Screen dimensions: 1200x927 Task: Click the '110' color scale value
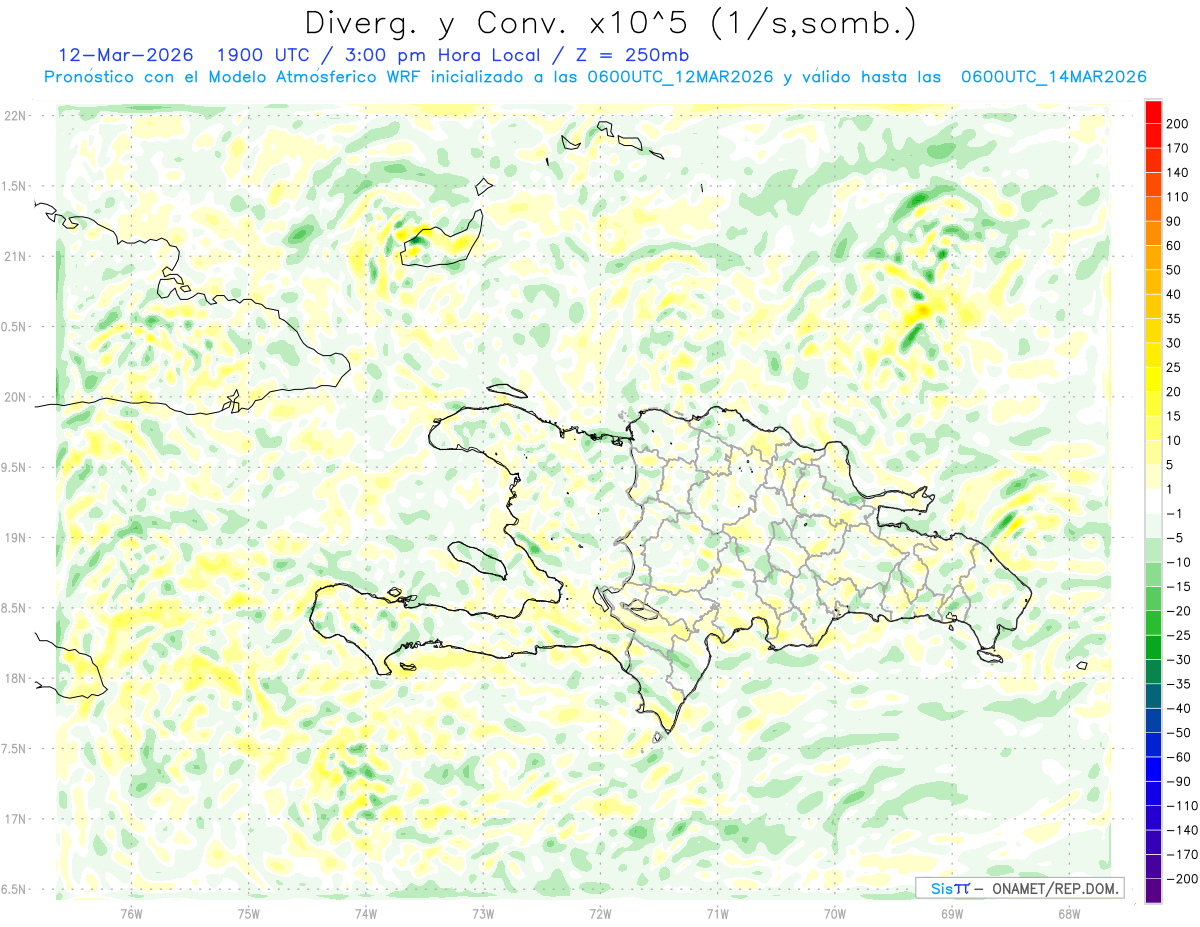pyautogui.click(x=1178, y=197)
